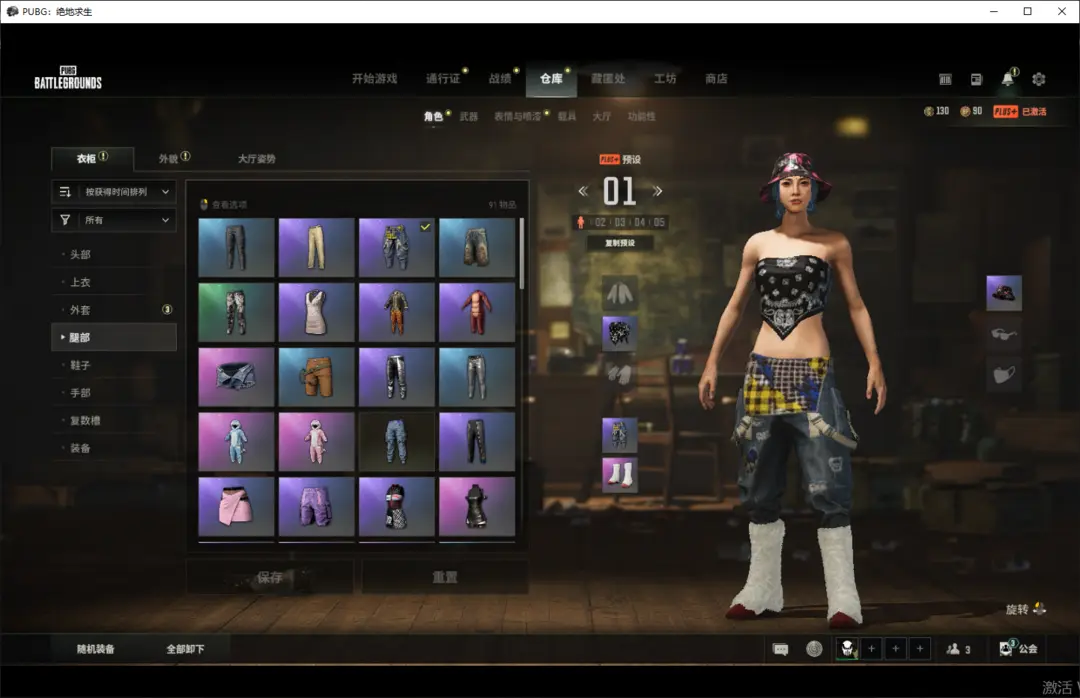Viewport: 1080px width, 698px height.
Task: Click the sort icon beside 按获得时间排列
Action: point(65,192)
